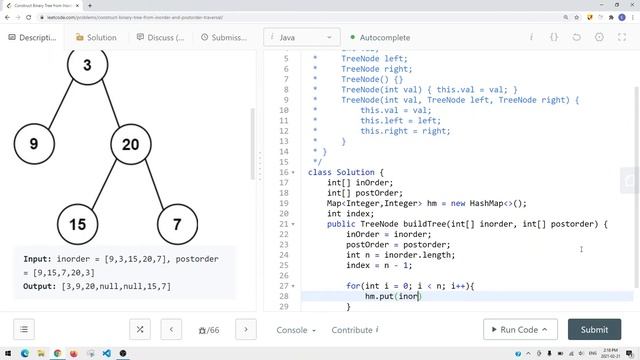Go to the previous problem arrow

pyautogui.click(x=171, y=329)
